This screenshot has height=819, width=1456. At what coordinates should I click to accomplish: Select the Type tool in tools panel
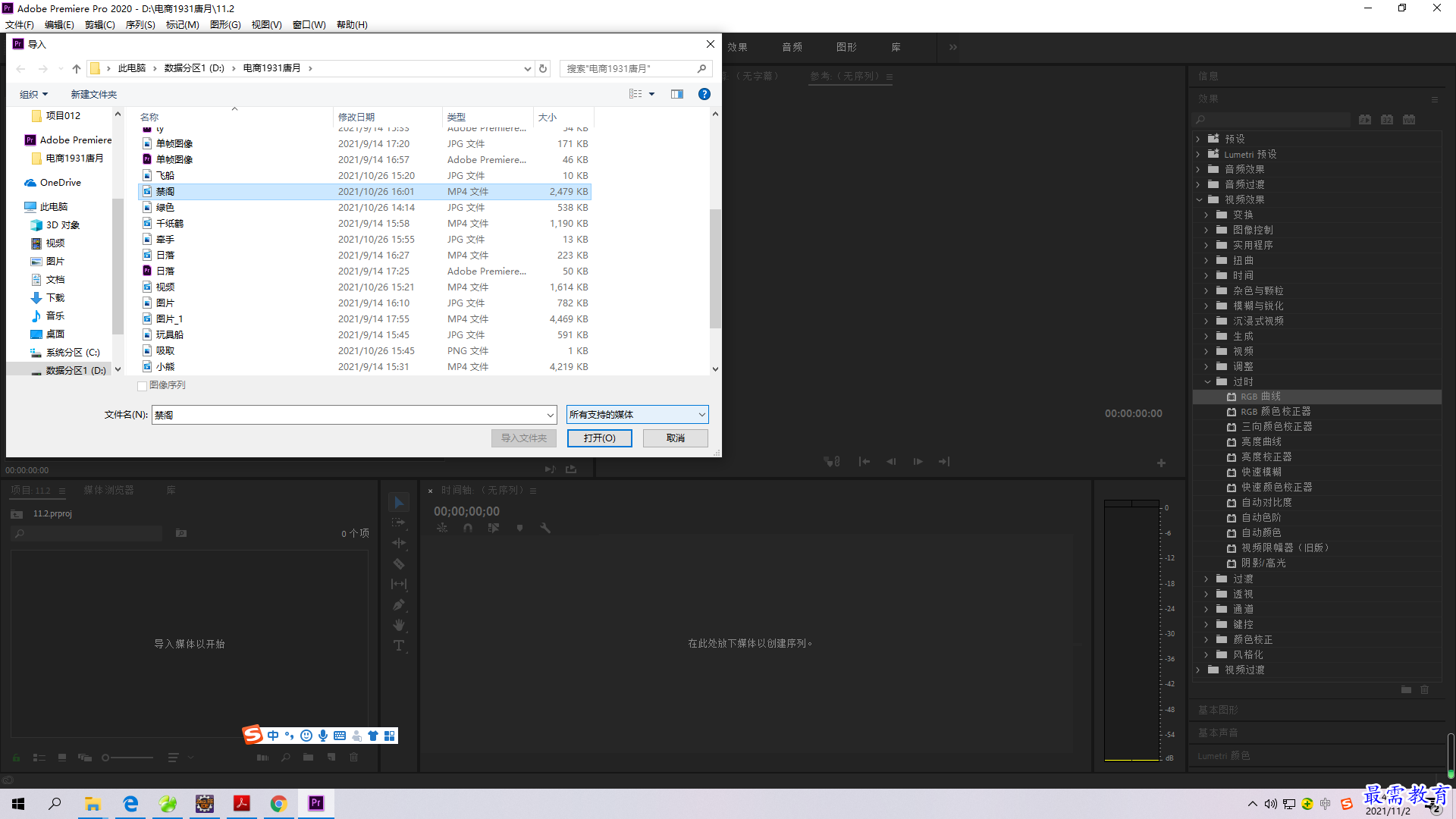[399, 645]
